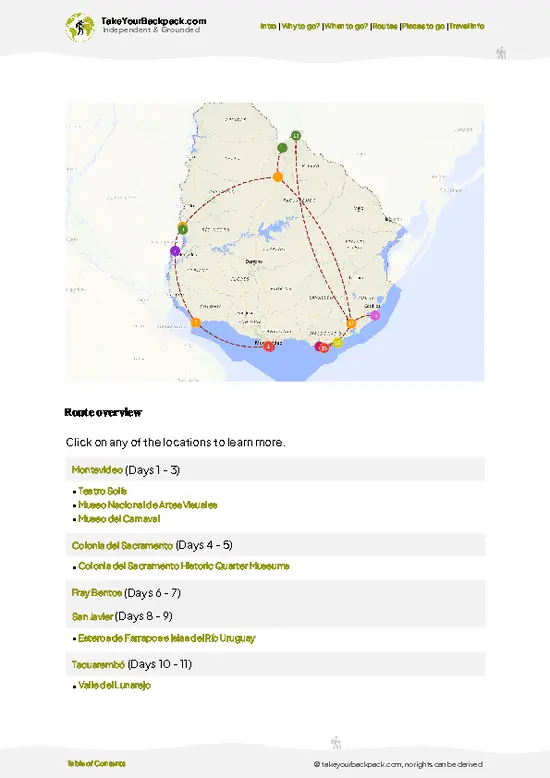The width and height of the screenshot is (550, 778).
Task: Open the Museo del Carnaval link
Action: (119, 519)
